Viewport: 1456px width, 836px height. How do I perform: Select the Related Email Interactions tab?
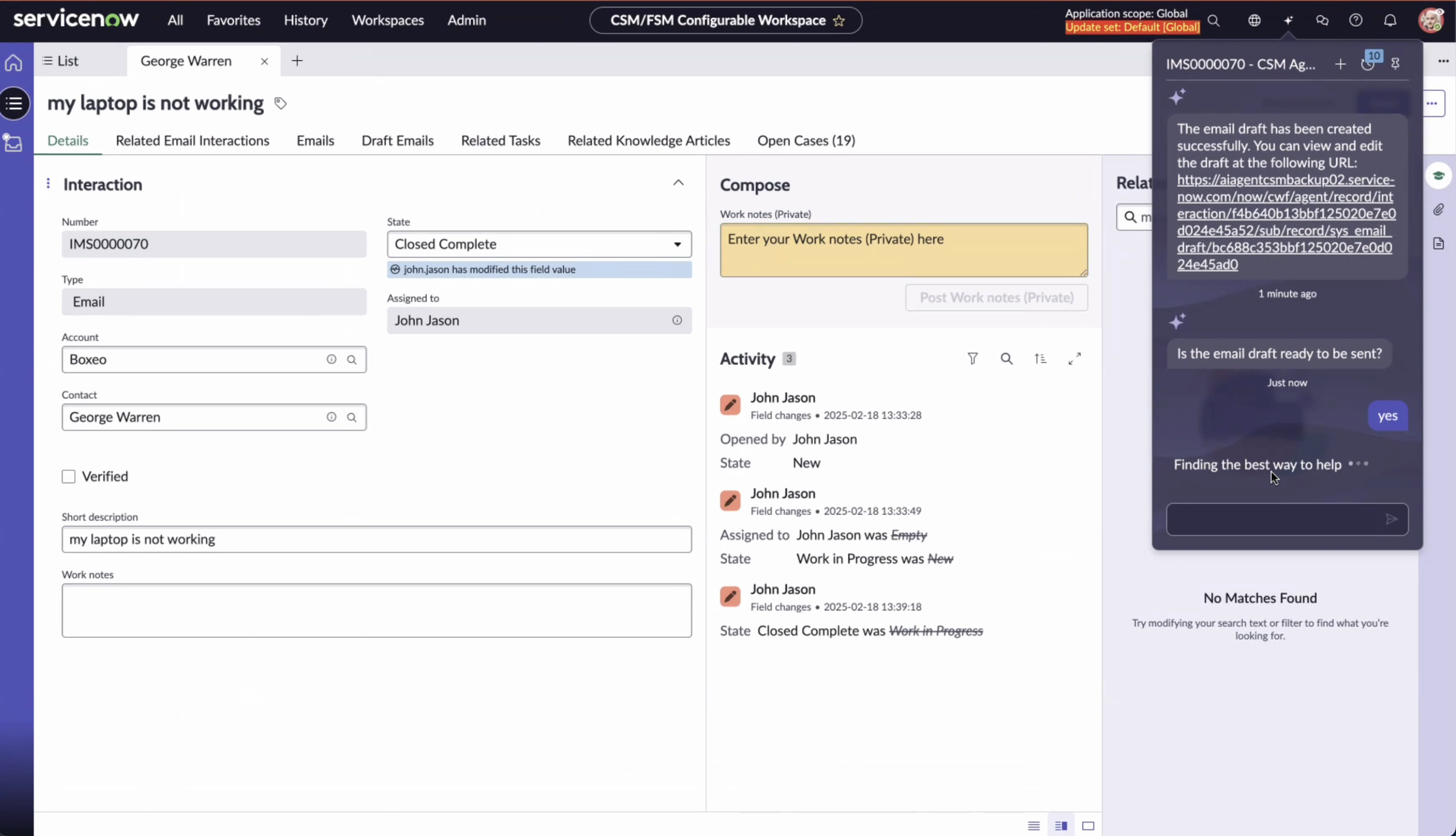192,141
